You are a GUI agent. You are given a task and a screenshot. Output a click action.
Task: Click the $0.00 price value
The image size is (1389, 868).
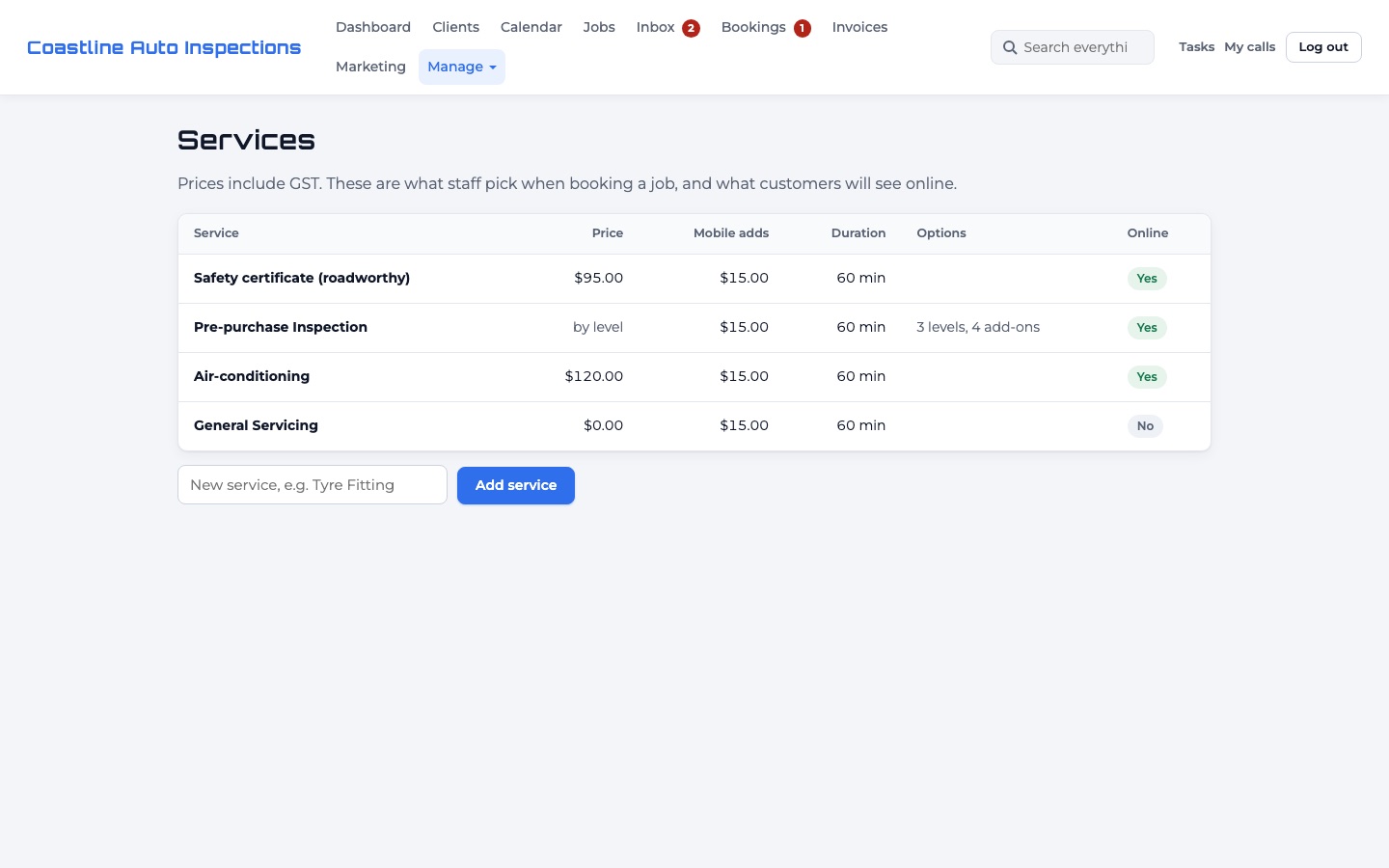pos(603,425)
